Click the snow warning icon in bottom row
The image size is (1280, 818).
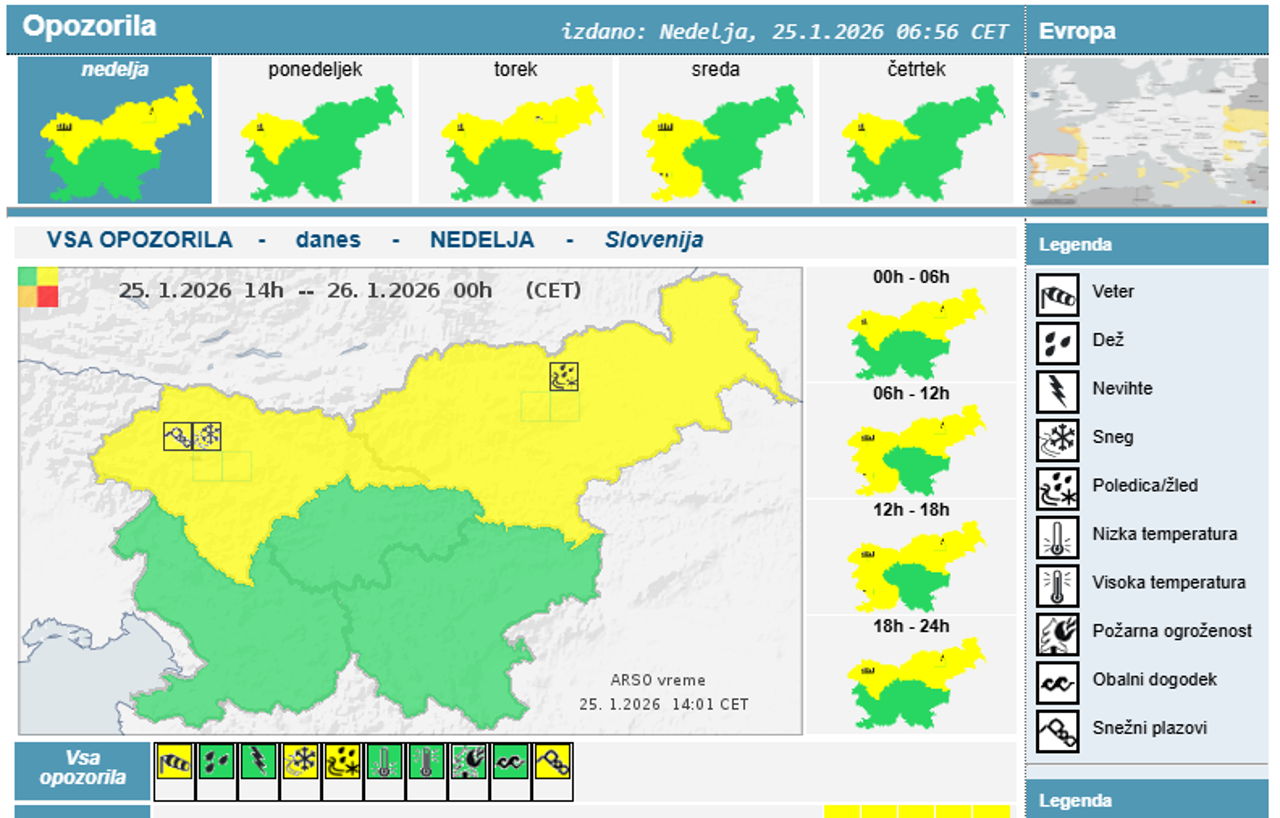click(301, 761)
